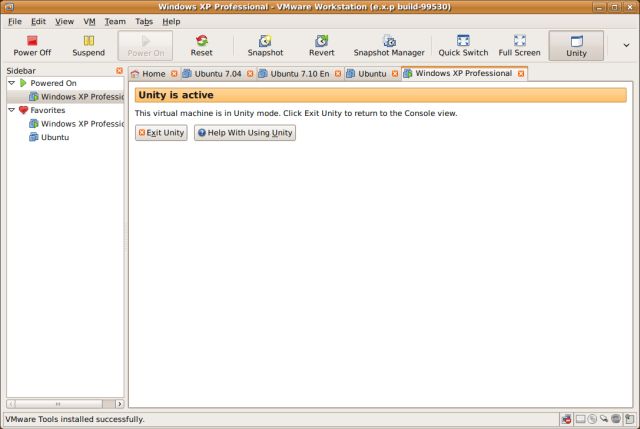Switch to the Home tab

tap(153, 74)
